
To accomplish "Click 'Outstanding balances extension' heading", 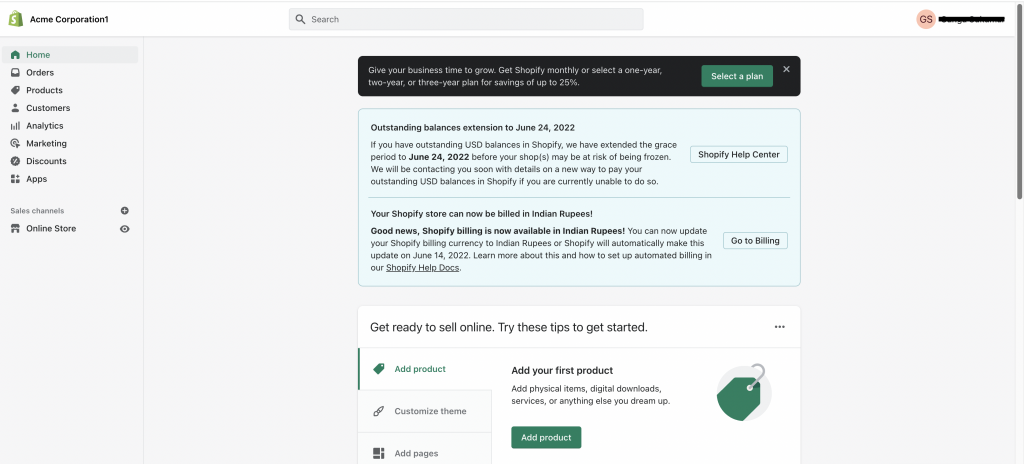I will click(x=473, y=127).
